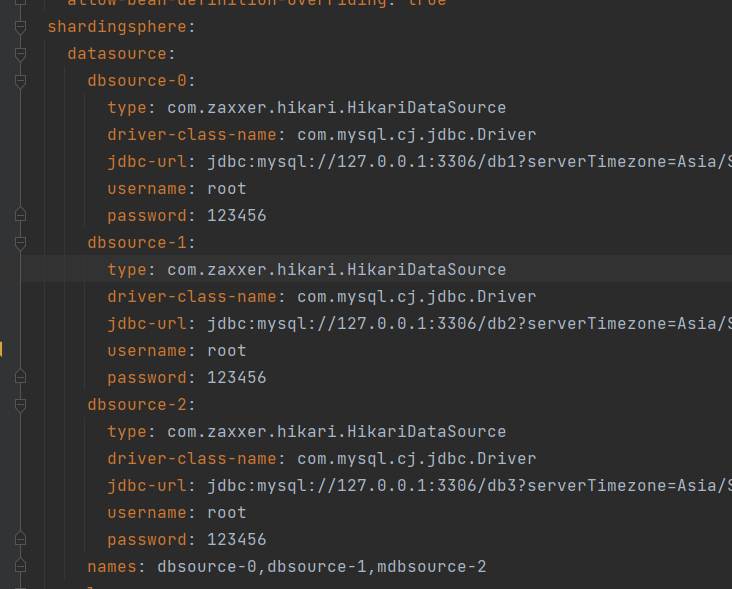Collapse the datasource section in gutter
The image size is (732, 589).
pyautogui.click(x=21, y=53)
